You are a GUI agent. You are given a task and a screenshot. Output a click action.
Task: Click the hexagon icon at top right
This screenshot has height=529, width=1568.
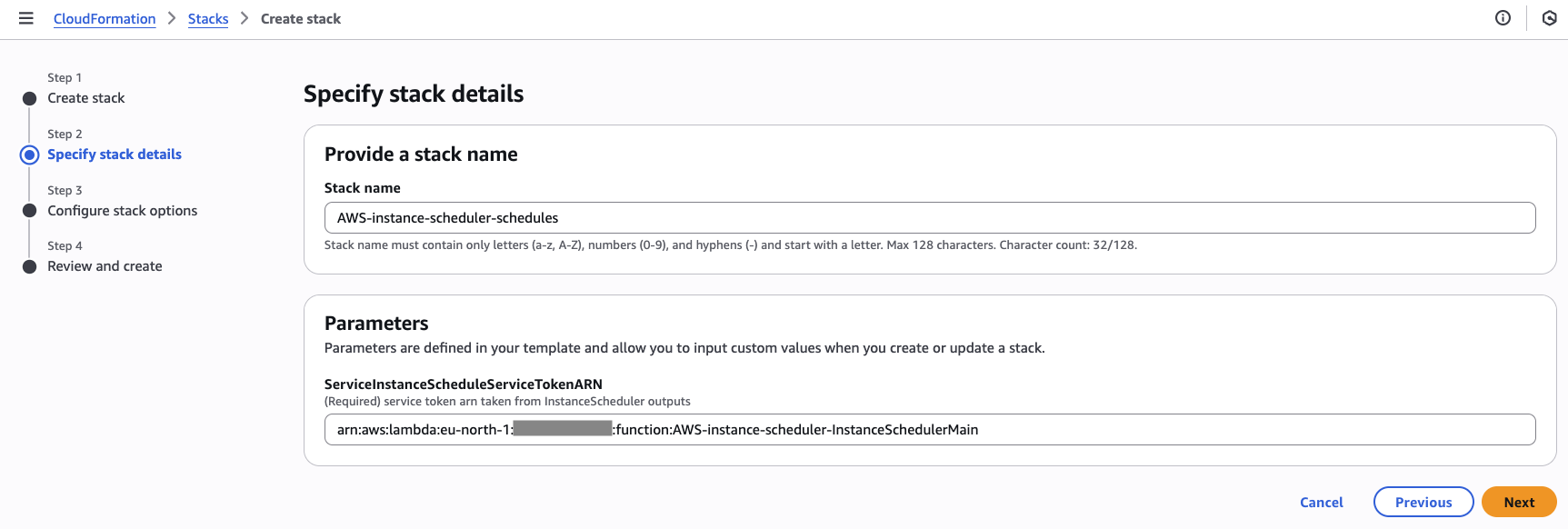point(1549,18)
